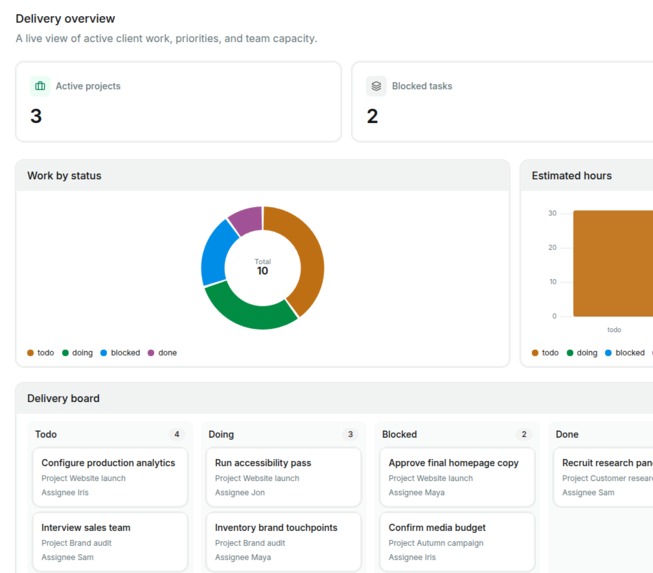Toggle the todo legend in Work by status

coord(40,353)
